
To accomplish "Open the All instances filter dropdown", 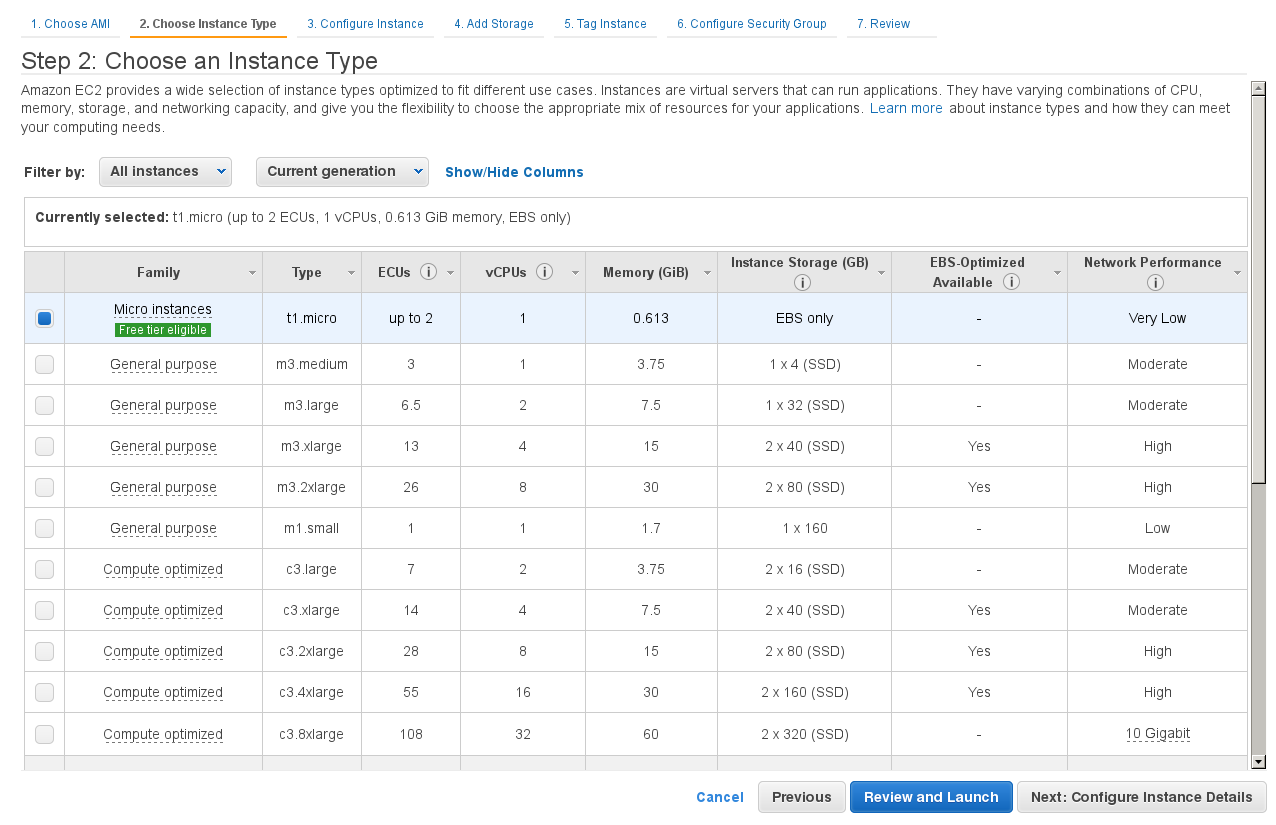I will point(165,172).
